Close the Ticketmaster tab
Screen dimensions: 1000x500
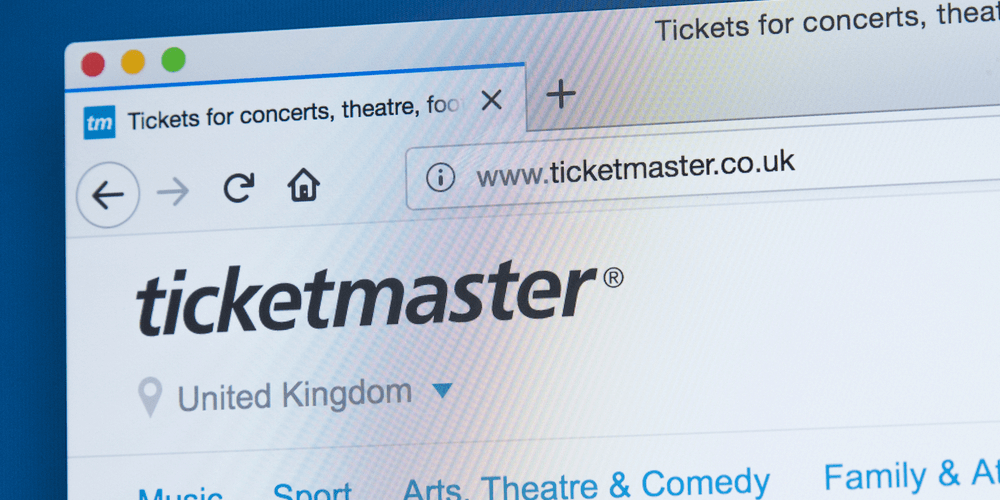tap(491, 100)
